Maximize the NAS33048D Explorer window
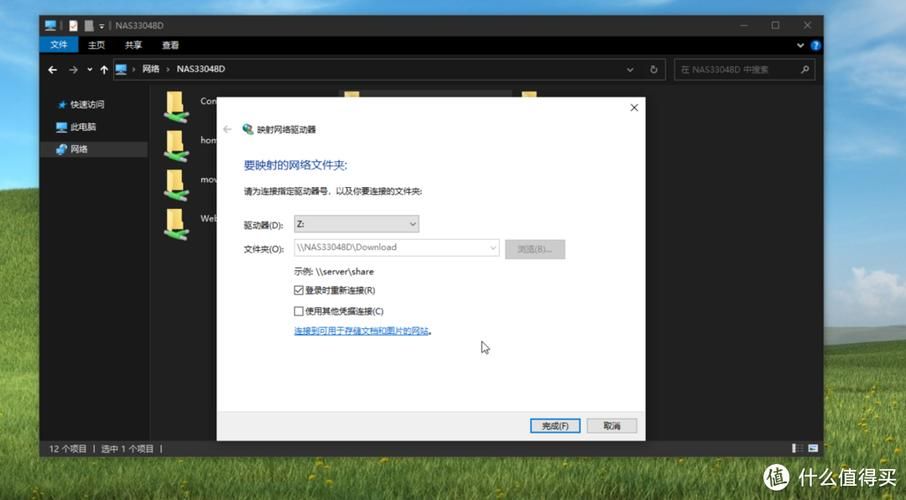 [x=775, y=25]
